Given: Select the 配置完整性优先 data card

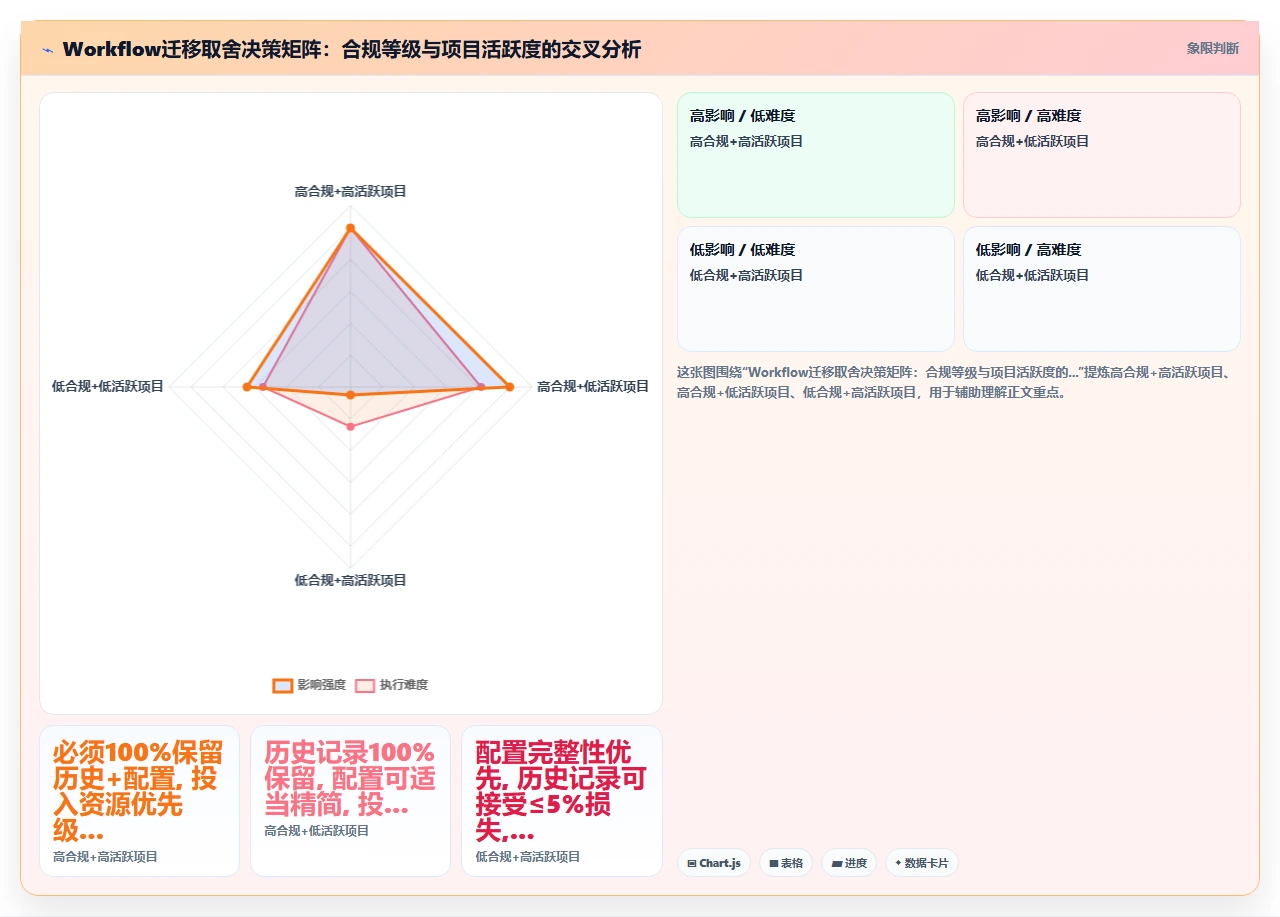Looking at the screenshot, I should [x=561, y=801].
